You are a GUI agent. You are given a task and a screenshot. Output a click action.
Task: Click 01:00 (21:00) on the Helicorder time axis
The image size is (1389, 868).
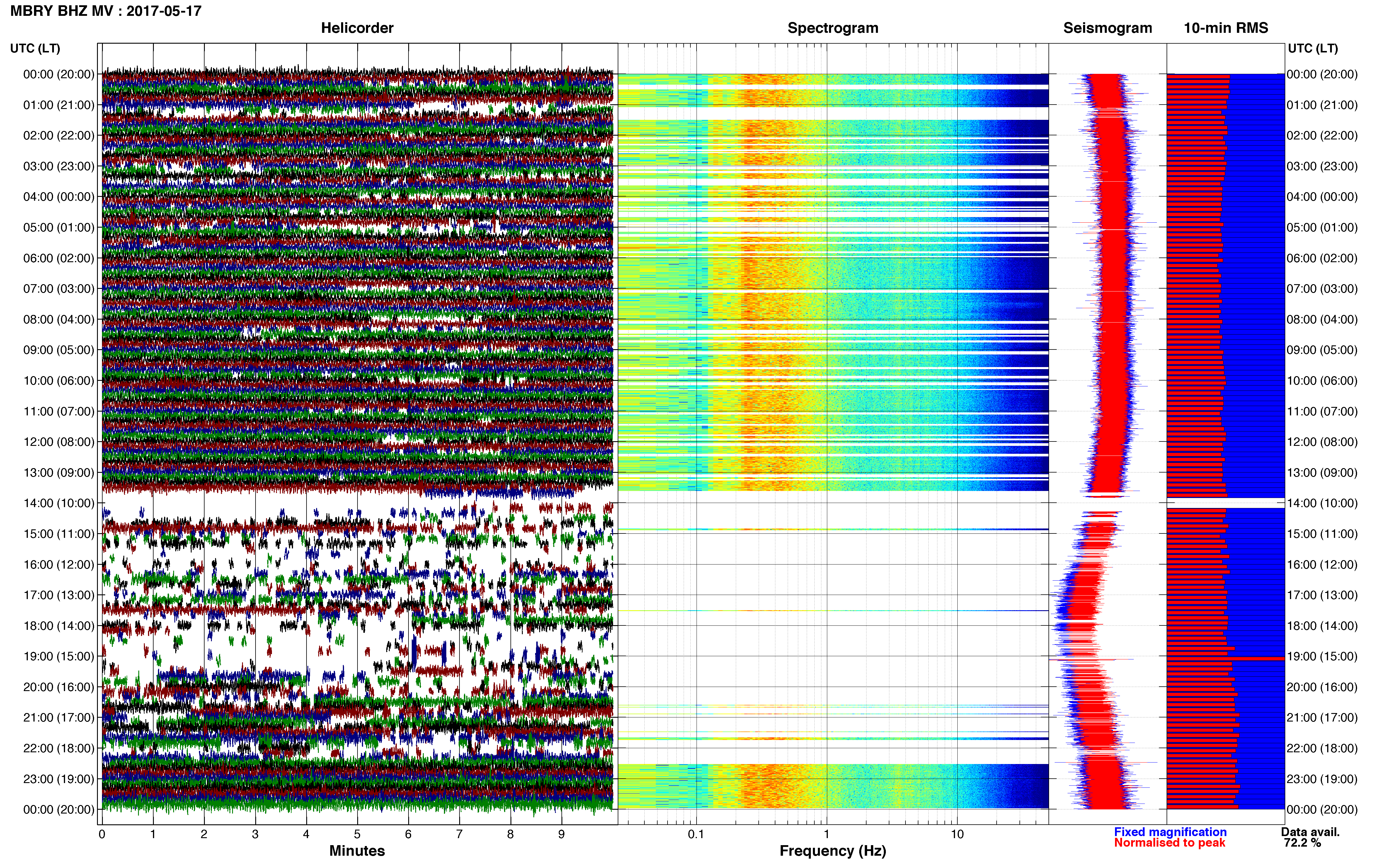[x=59, y=105]
